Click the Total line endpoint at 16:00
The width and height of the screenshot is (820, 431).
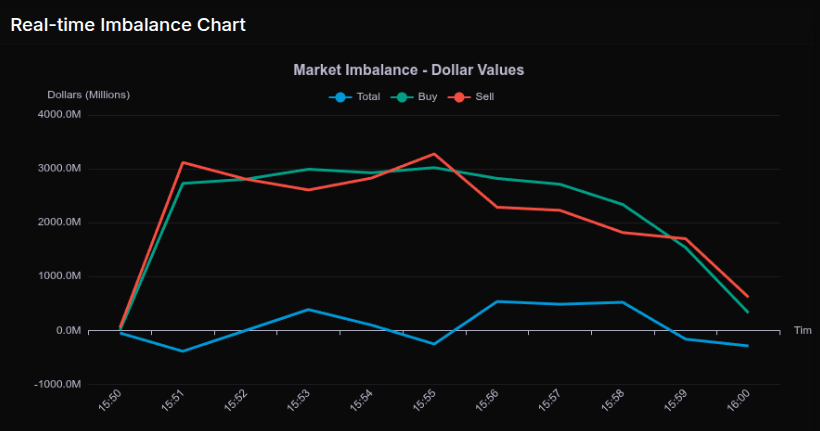(748, 346)
